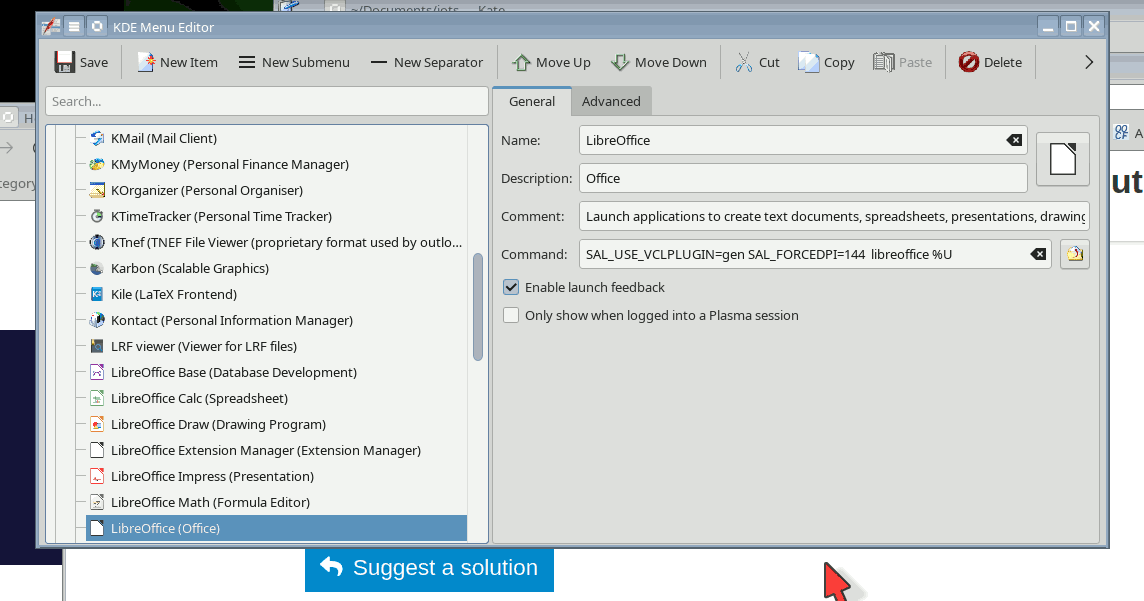The height and width of the screenshot is (601, 1144).
Task: Click the Comment text field
Action: click(834, 216)
